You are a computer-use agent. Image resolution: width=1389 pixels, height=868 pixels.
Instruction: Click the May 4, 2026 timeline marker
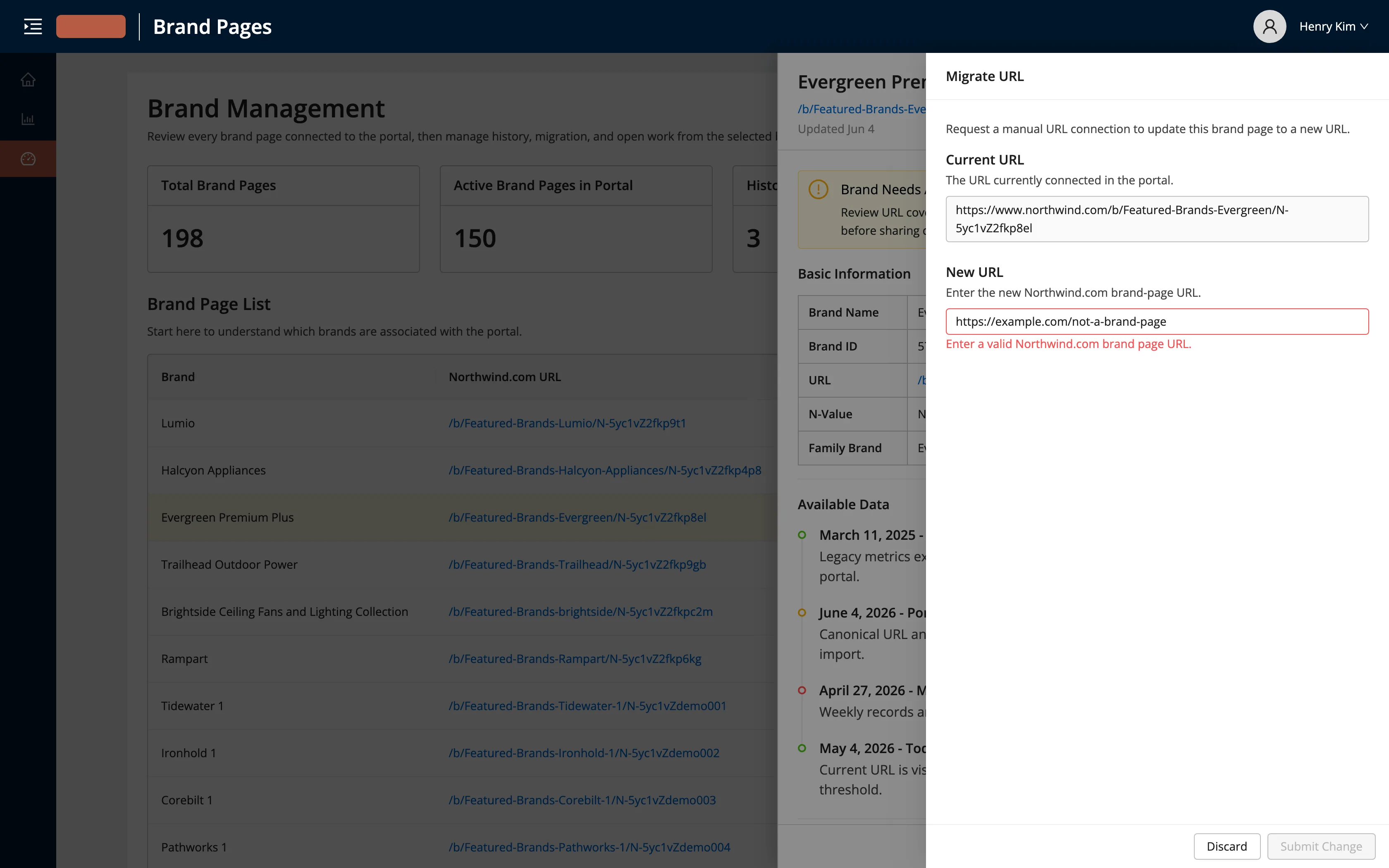click(802, 748)
